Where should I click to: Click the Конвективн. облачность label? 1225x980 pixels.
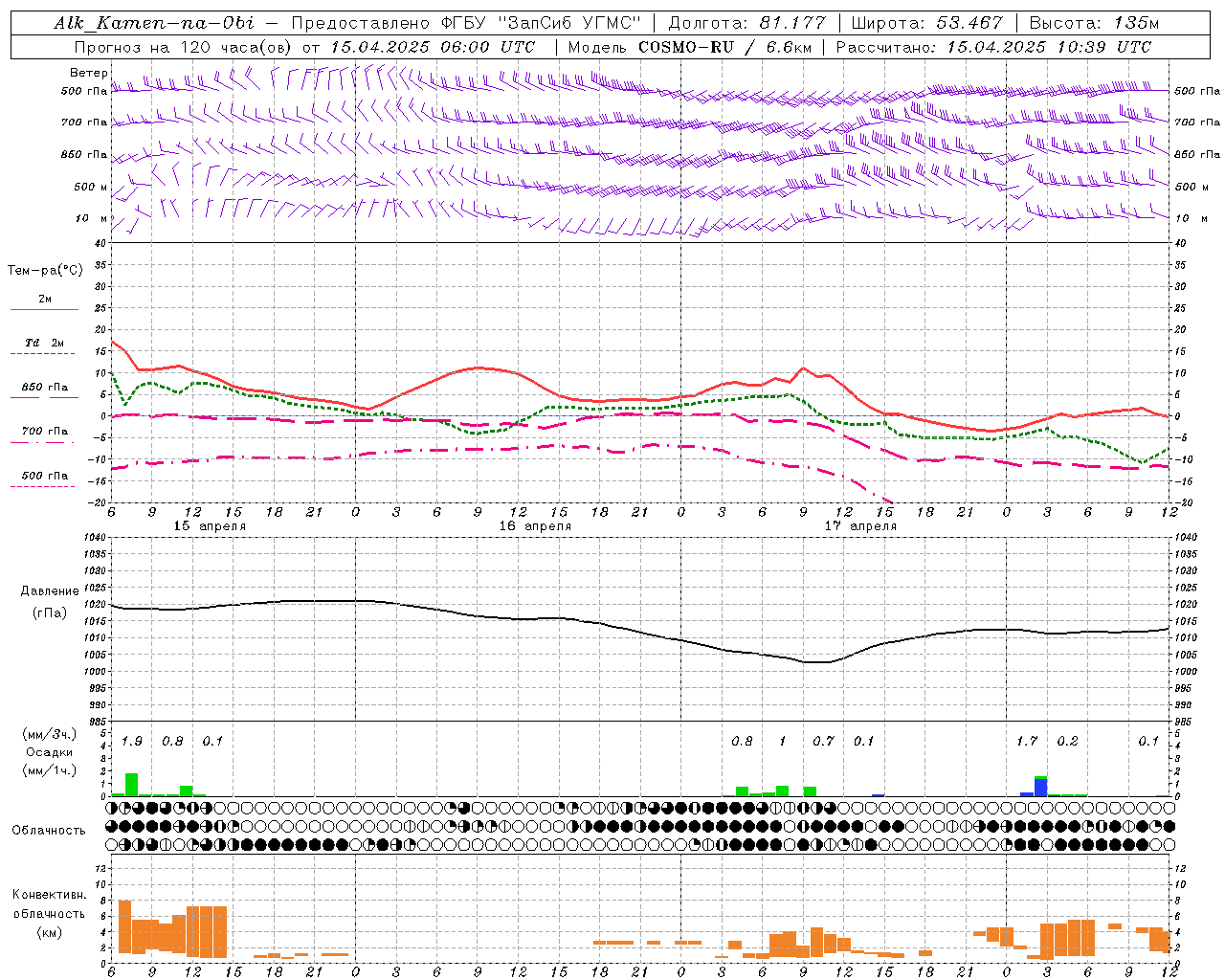click(49, 904)
